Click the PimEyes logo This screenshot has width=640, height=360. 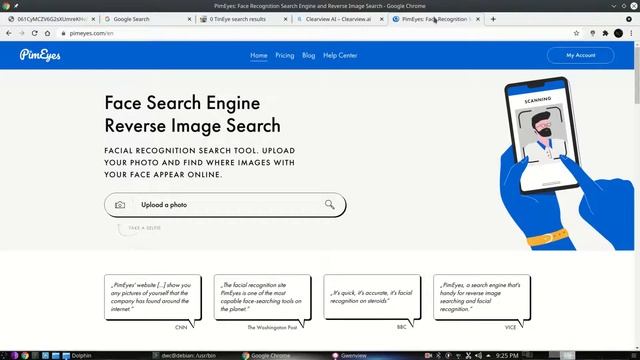click(40, 55)
